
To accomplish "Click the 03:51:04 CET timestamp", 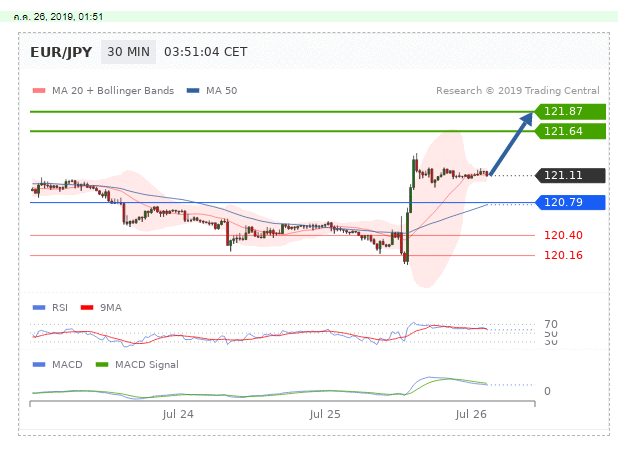I will (205, 52).
